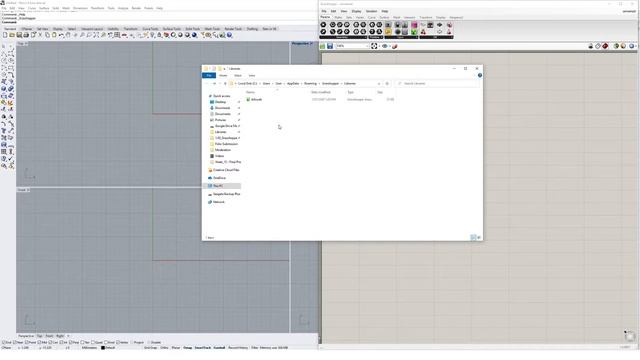This screenshot has width=640, height=360.
Task: Toggle Grid Snap in Rhino status bar
Action: pyautogui.click(x=150, y=348)
